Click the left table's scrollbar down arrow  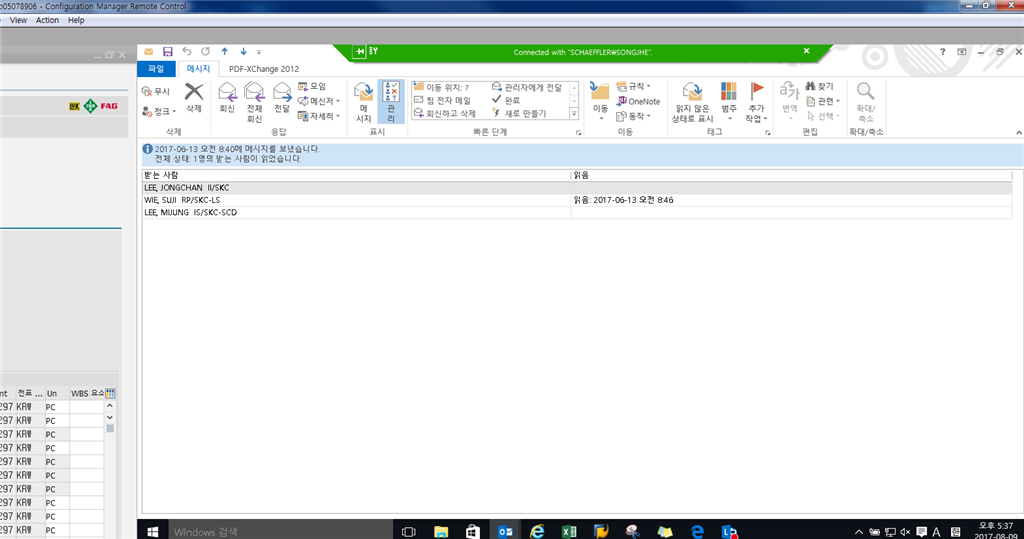(x=110, y=417)
